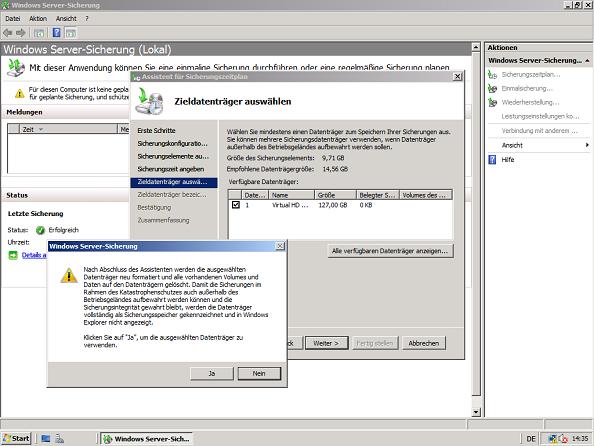Click Windows Server-Sich... taskbar button

click(147, 439)
